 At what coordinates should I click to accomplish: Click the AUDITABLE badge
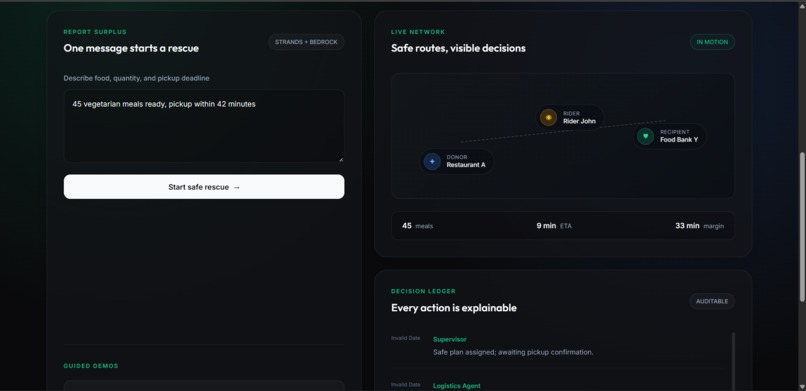[x=712, y=302]
